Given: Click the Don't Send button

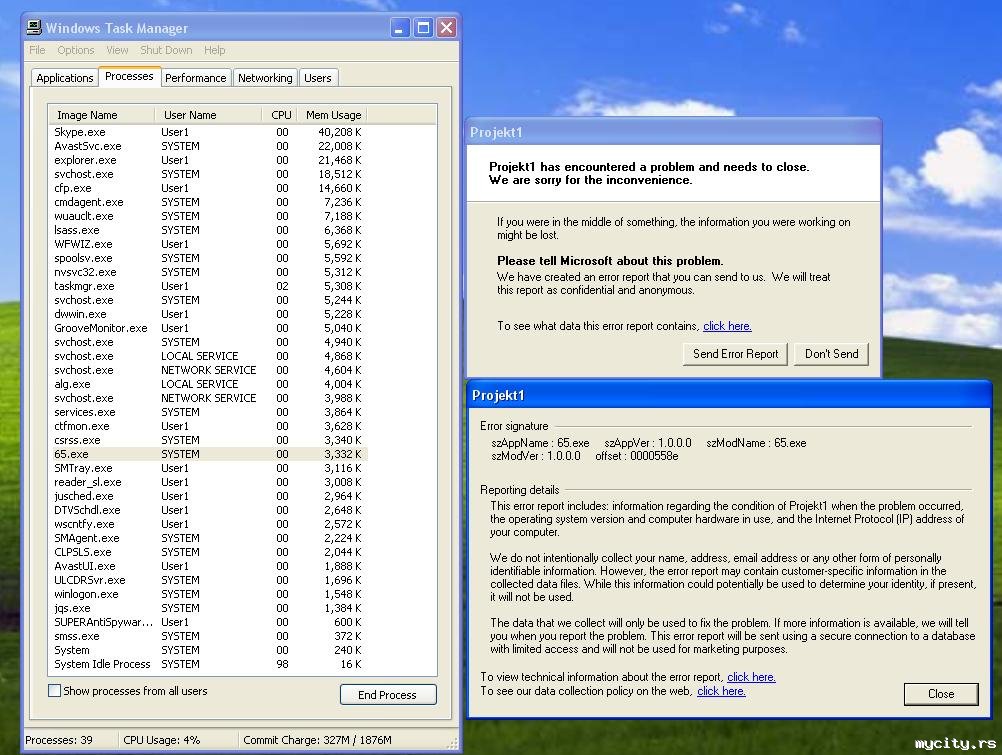Looking at the screenshot, I should (x=831, y=354).
